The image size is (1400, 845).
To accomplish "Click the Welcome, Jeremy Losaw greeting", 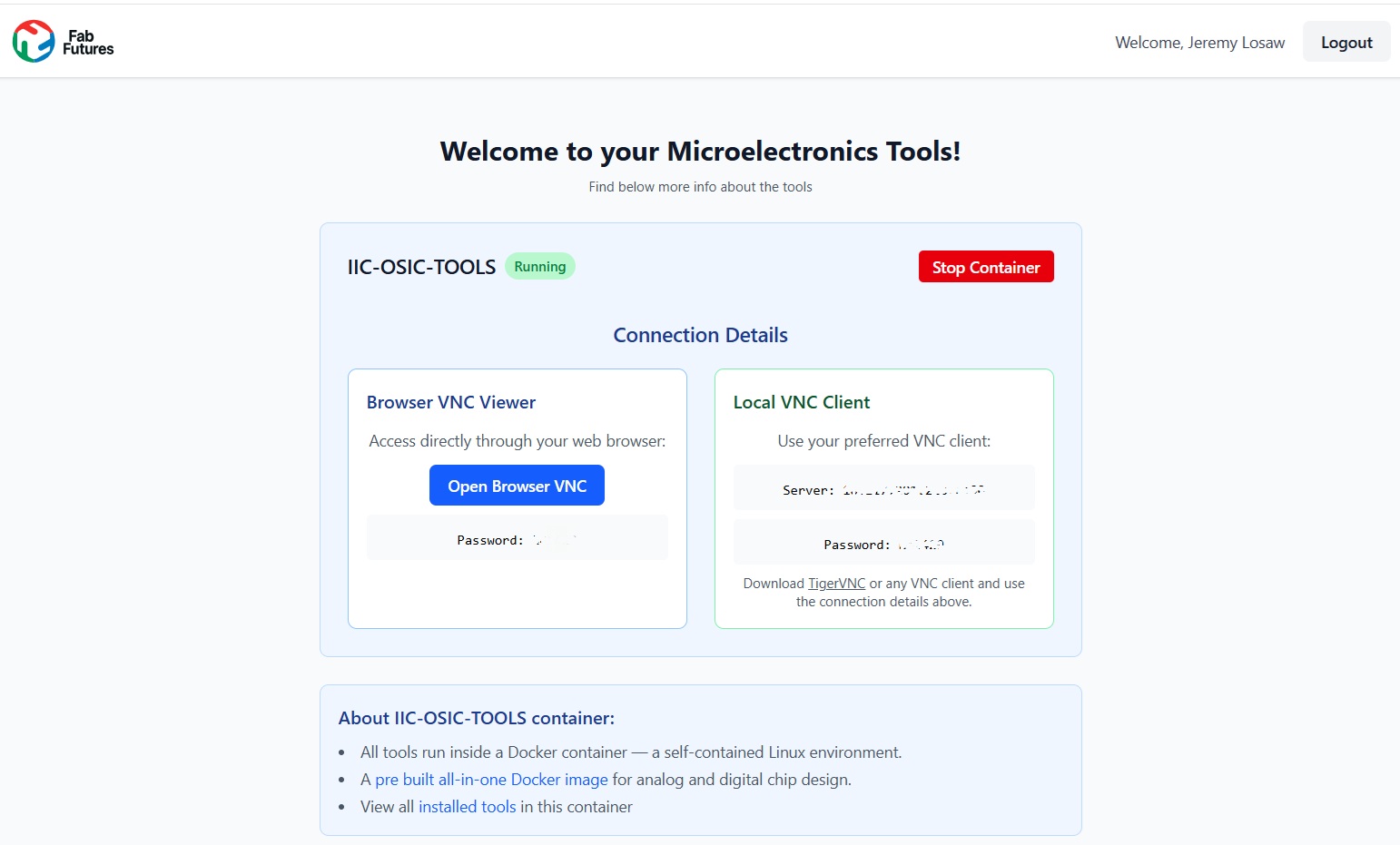I will pos(1199,43).
